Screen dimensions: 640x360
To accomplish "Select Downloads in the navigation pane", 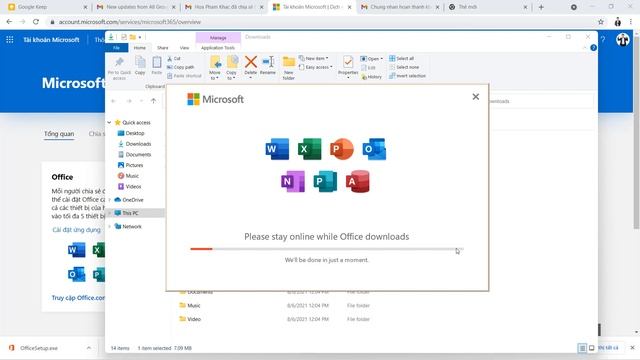I will click(134, 144).
